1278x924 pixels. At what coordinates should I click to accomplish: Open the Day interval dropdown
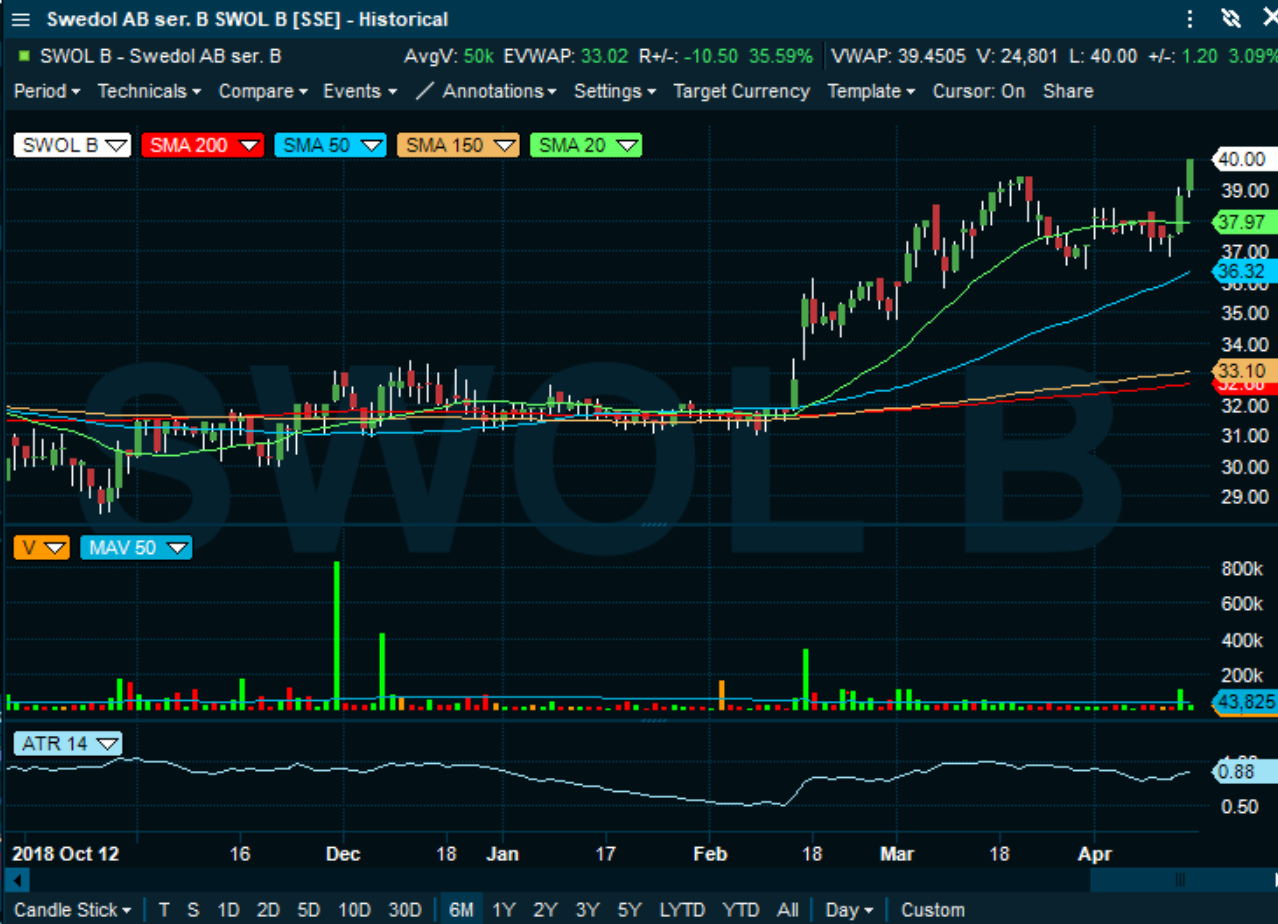[x=849, y=910]
